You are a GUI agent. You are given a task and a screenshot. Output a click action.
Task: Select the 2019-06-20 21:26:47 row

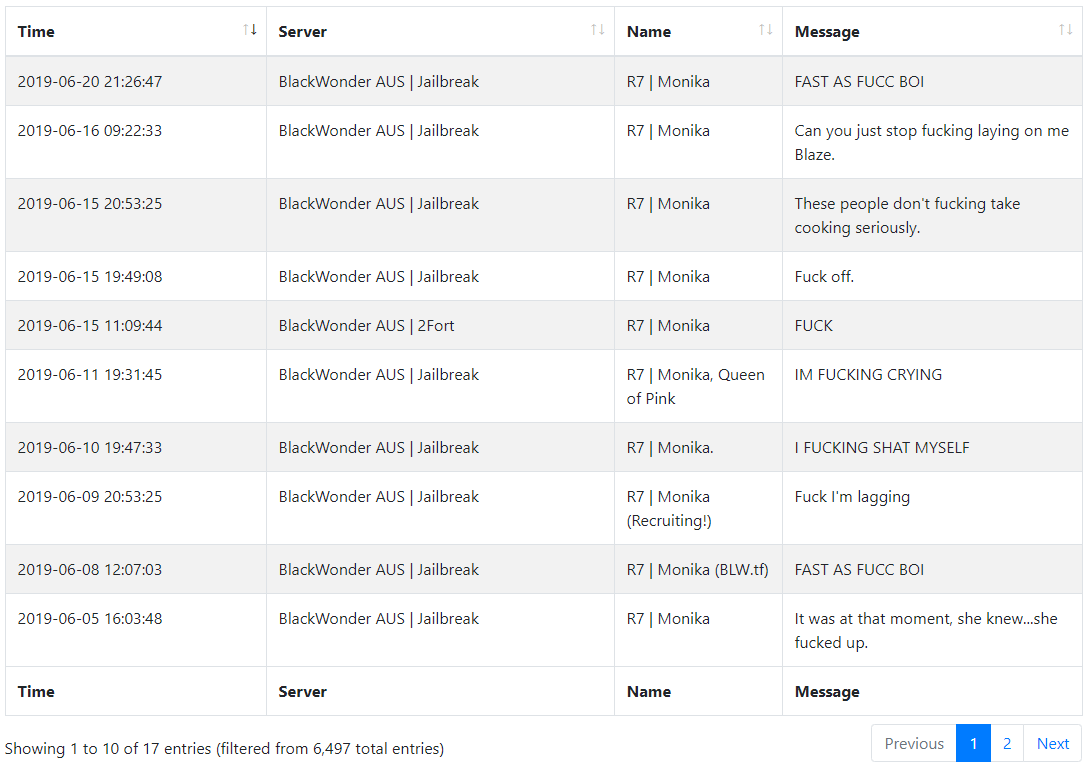[x=544, y=81]
